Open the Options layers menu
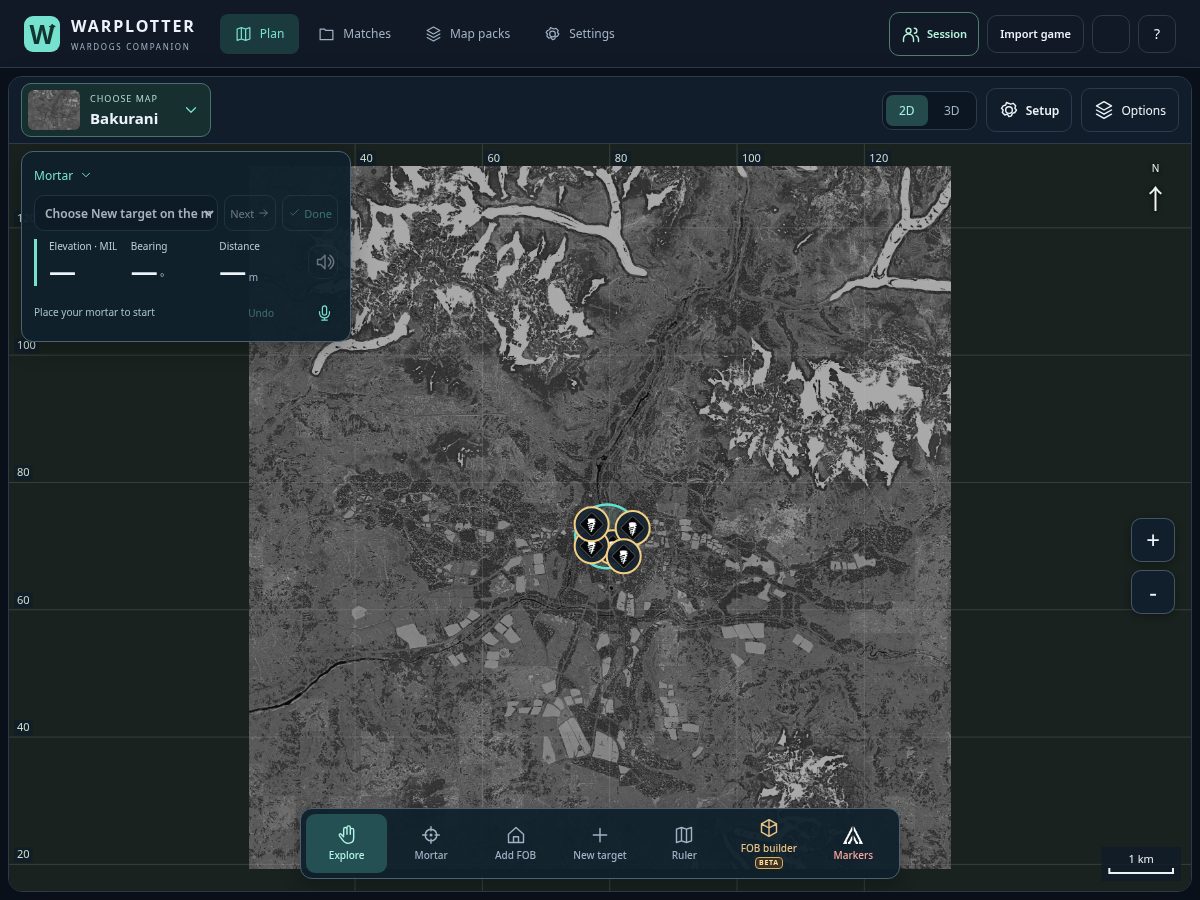 pyautogui.click(x=1130, y=110)
